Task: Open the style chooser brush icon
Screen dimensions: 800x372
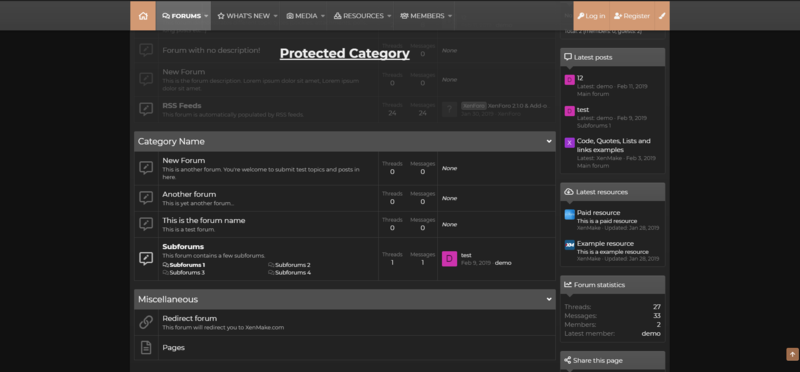Action: coord(662,16)
